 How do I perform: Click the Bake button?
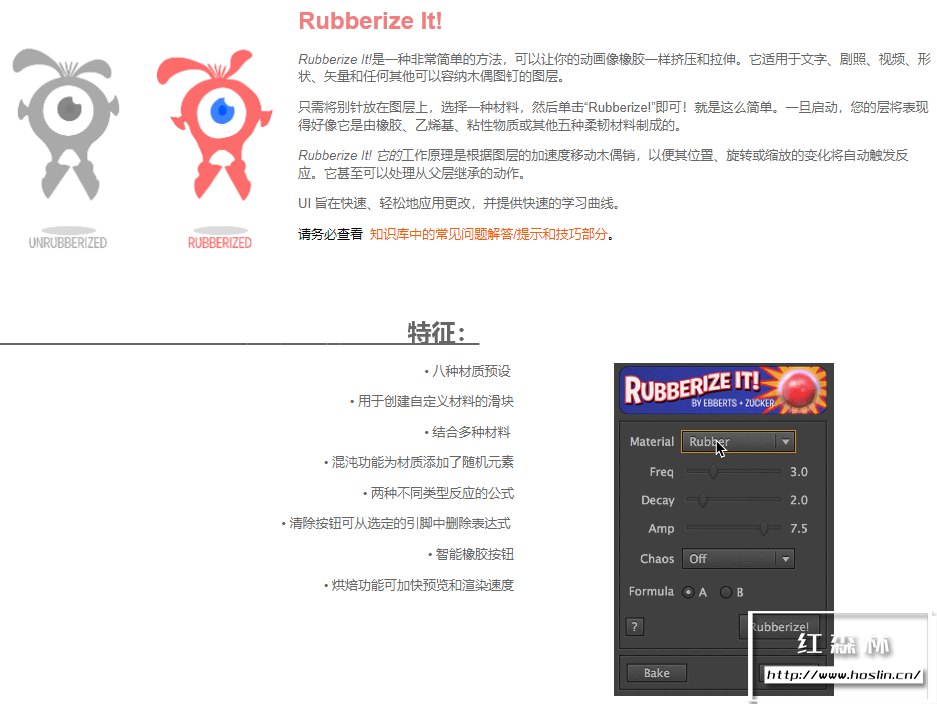coord(657,673)
